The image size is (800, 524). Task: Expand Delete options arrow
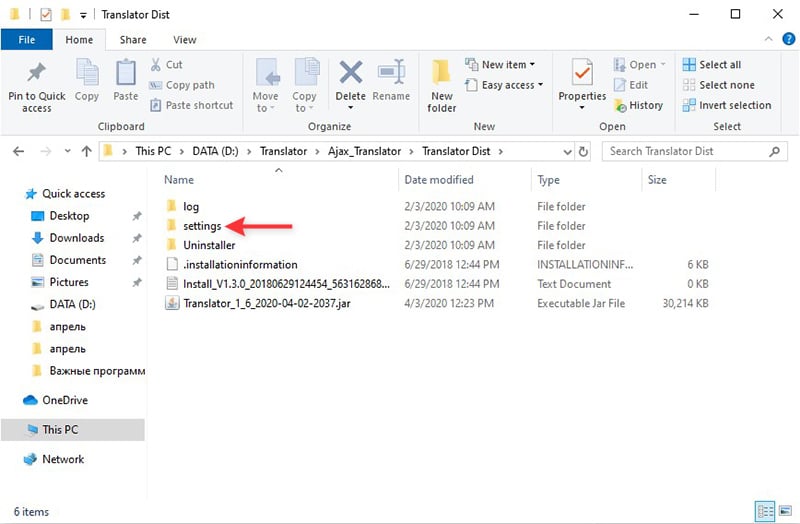351,108
